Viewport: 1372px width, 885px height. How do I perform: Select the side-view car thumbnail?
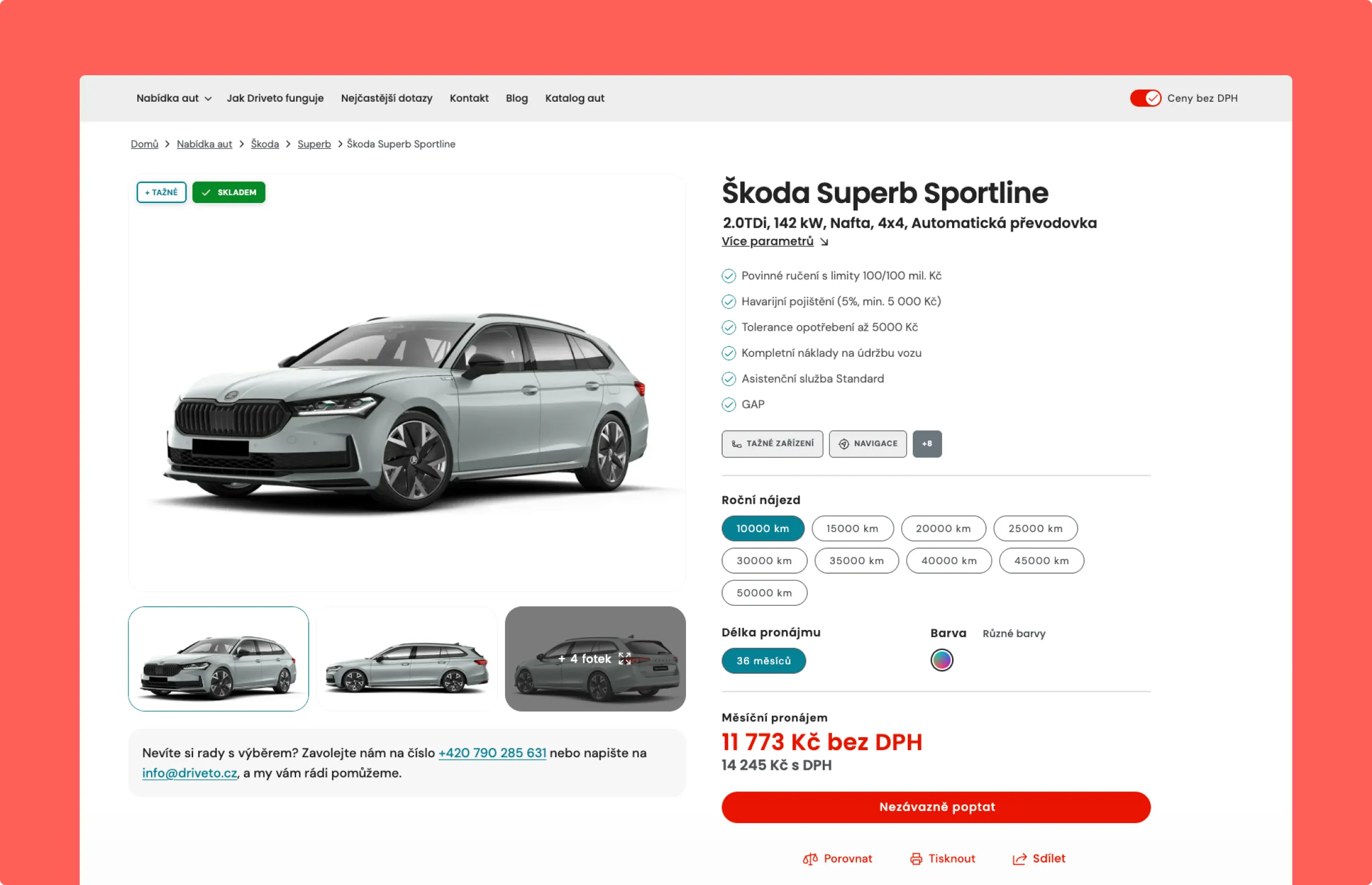coord(407,659)
